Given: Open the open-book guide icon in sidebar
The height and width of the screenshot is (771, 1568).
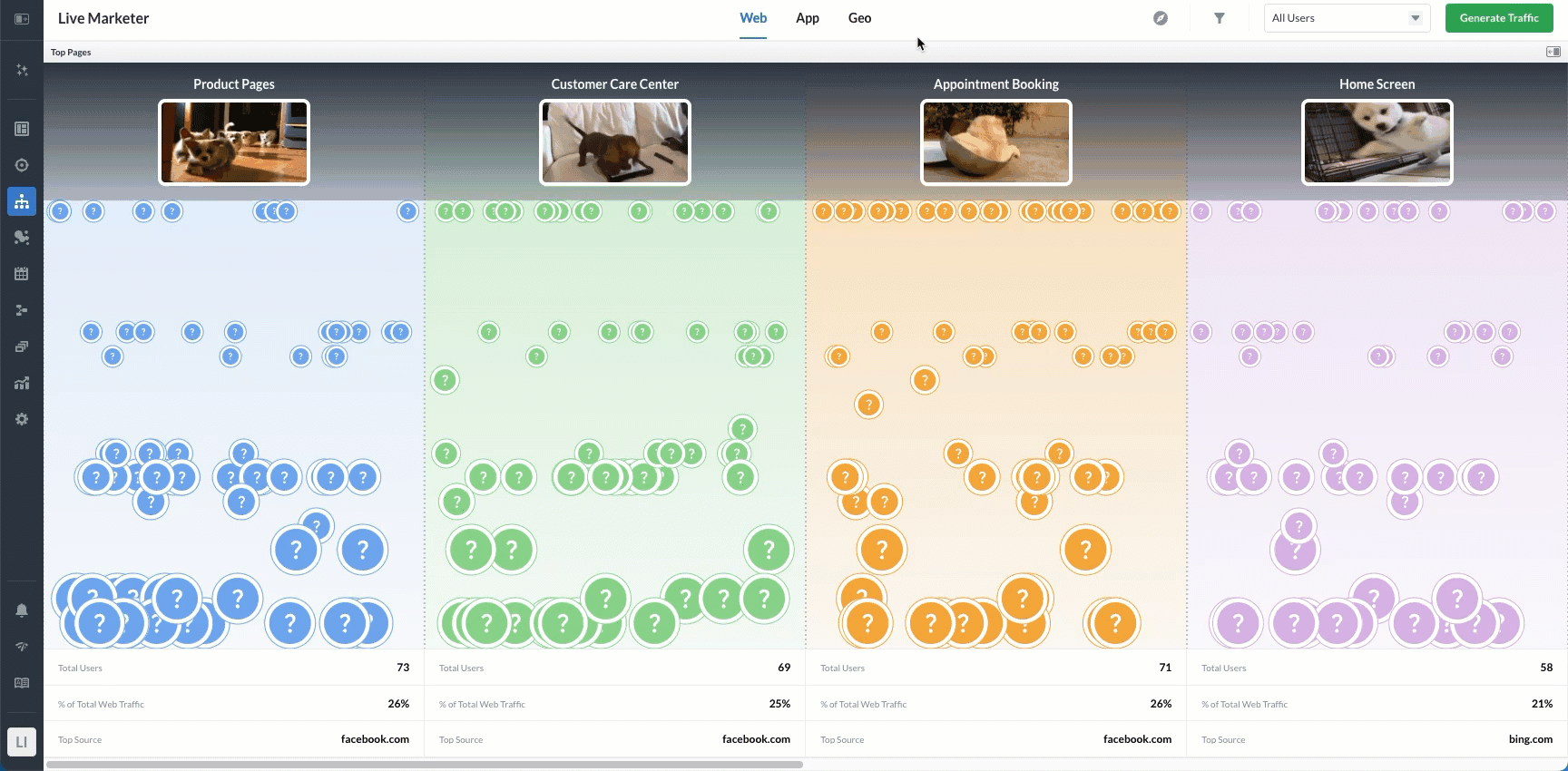Looking at the screenshot, I should point(22,683).
